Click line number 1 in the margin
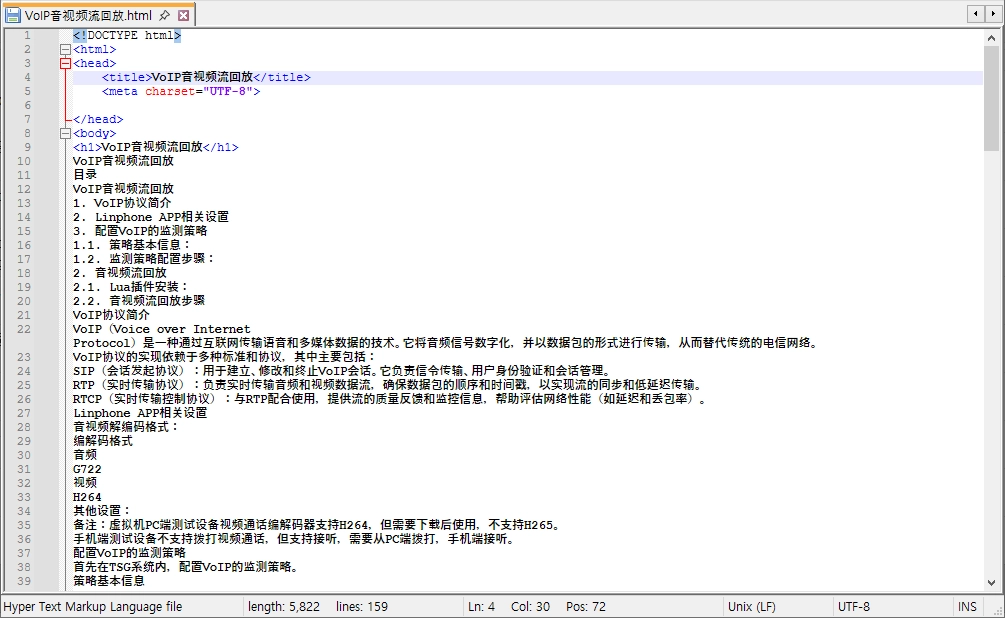 27,35
